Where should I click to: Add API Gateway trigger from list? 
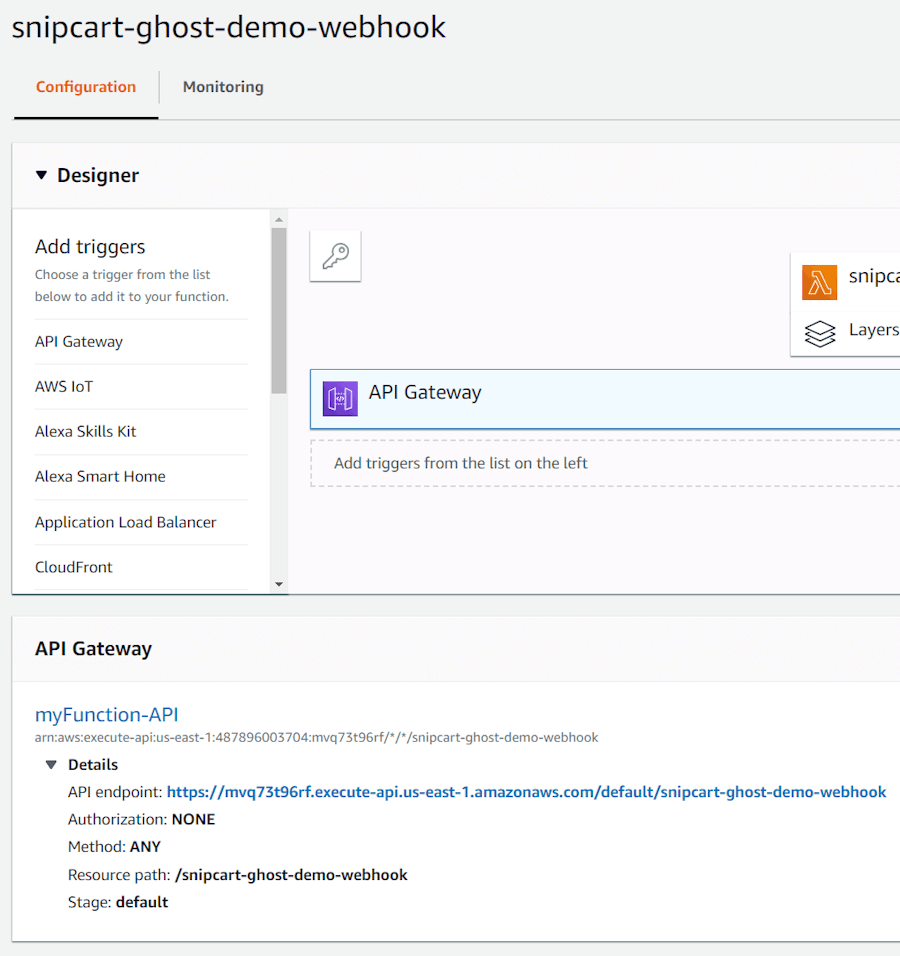pyautogui.click(x=79, y=341)
